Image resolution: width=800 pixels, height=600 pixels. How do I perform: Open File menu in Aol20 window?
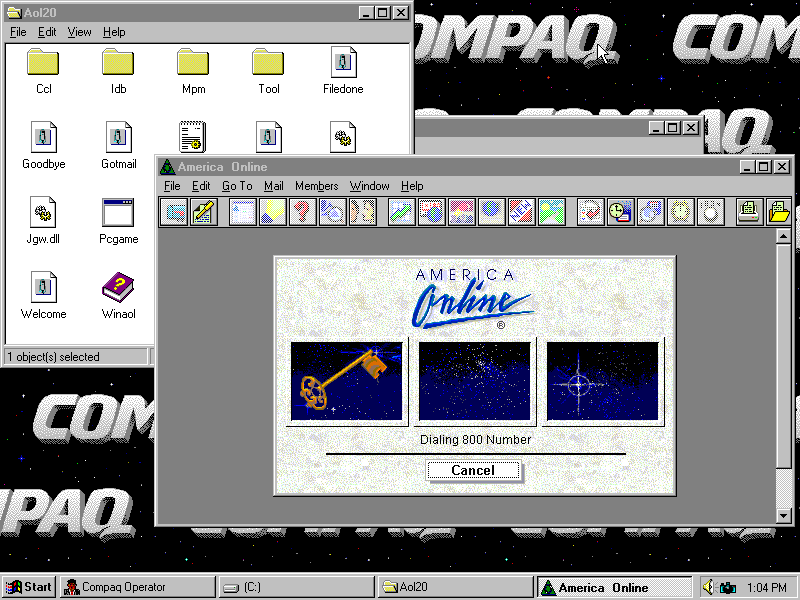click(18, 32)
